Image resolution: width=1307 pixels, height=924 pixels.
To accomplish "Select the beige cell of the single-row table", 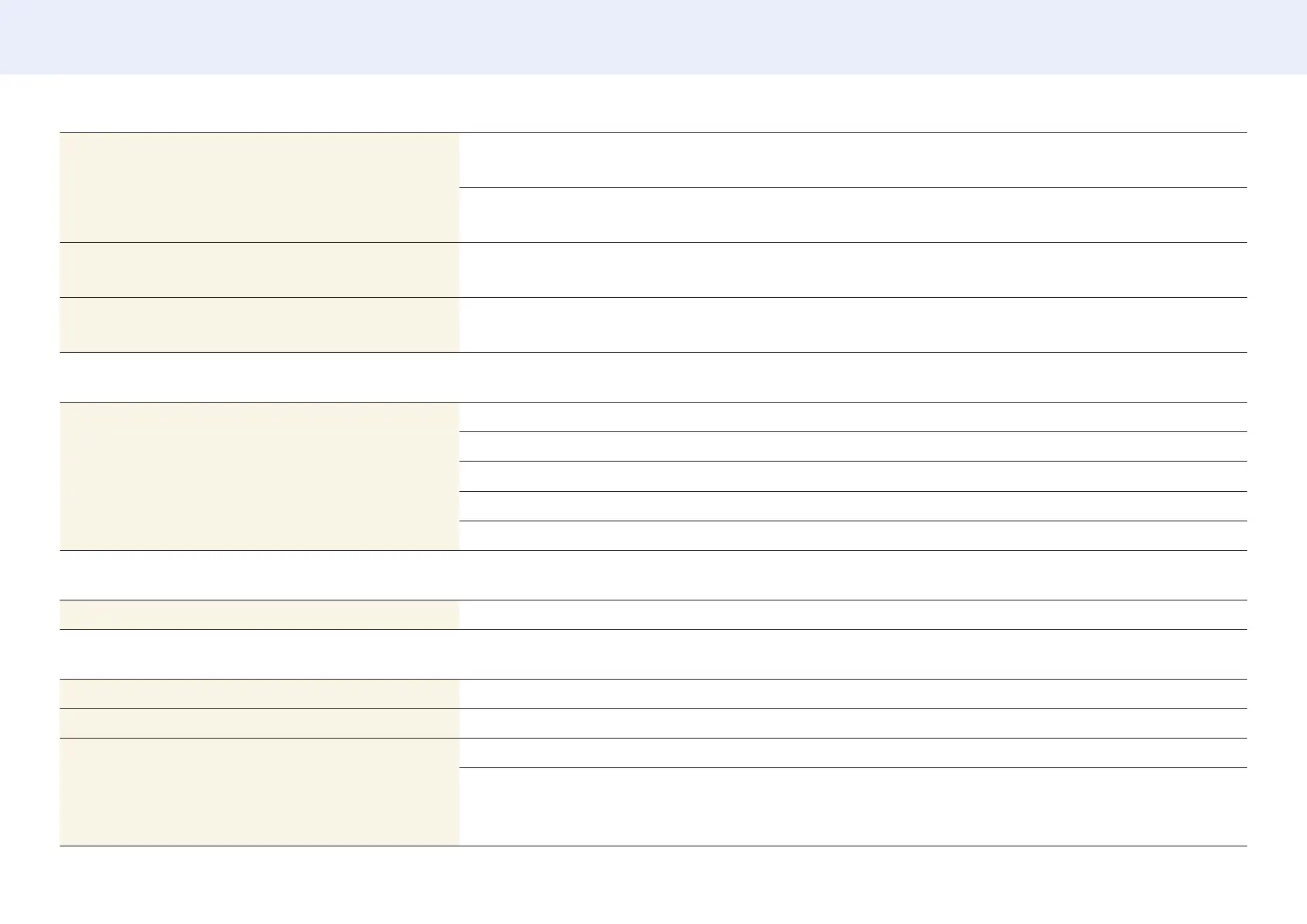I will 259,614.
